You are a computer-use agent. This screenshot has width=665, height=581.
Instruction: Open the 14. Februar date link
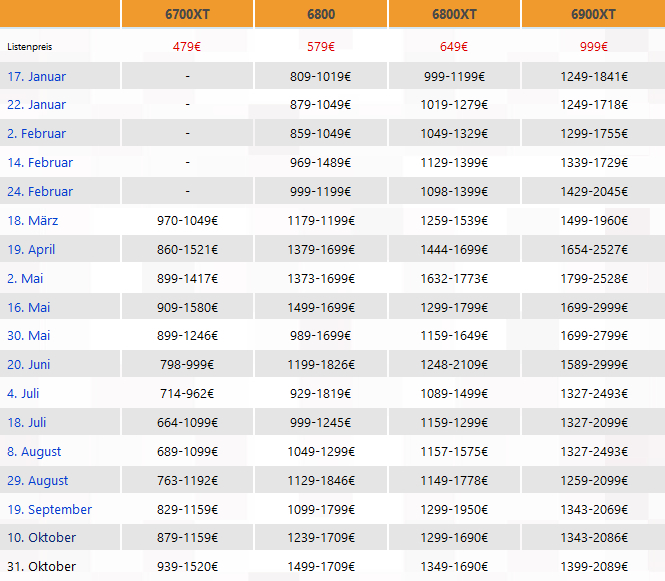40,162
